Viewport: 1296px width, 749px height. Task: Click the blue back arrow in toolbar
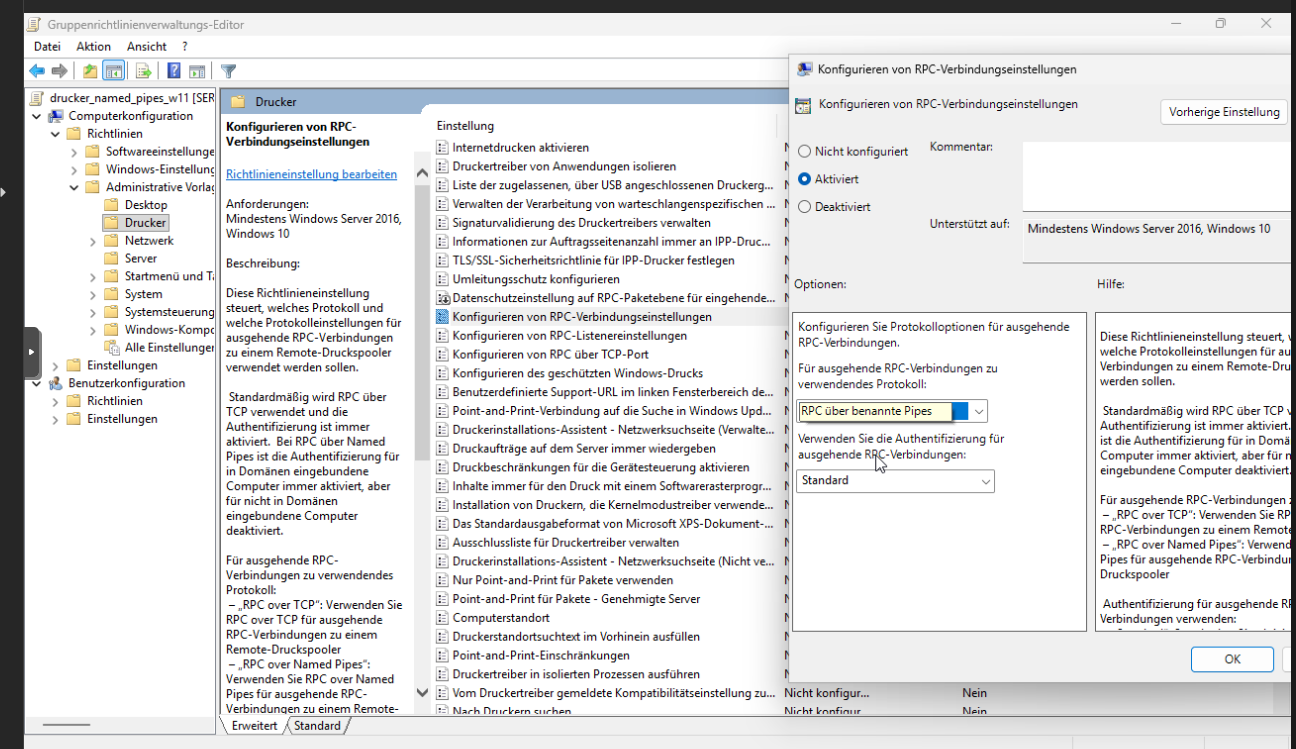coord(37,71)
